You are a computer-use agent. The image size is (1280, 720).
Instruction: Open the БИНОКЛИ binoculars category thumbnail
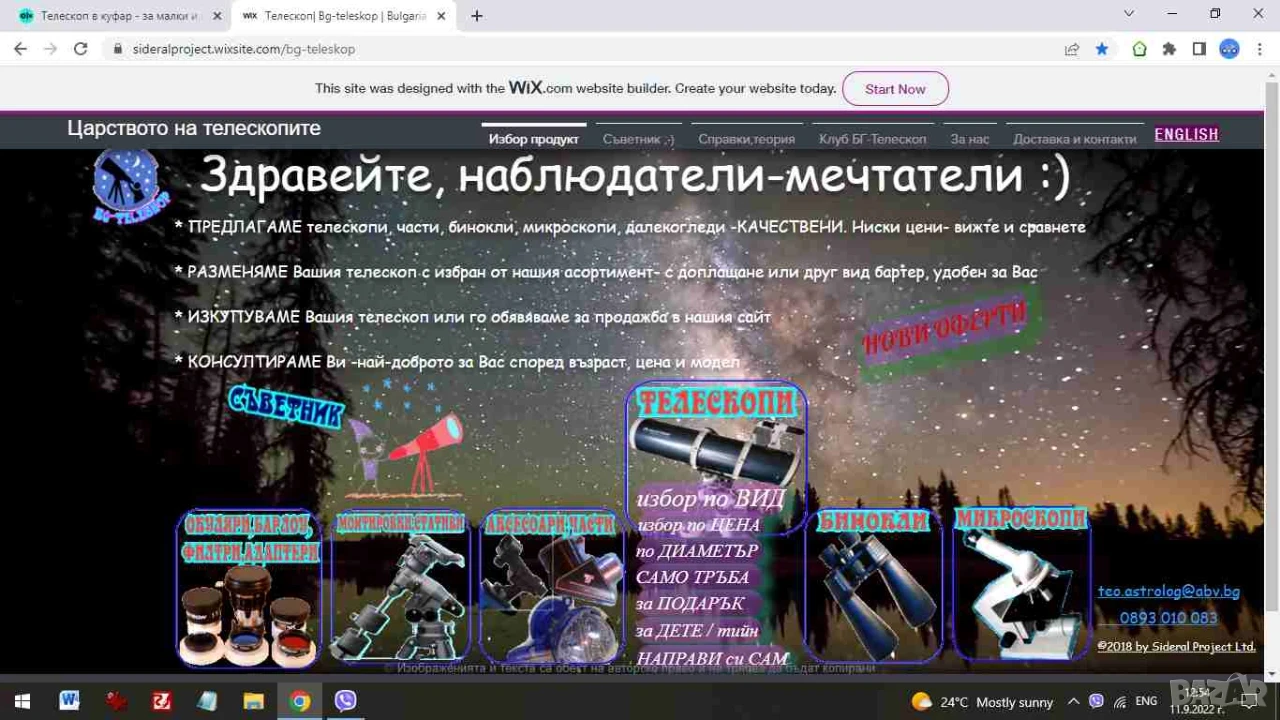pyautogui.click(x=873, y=585)
